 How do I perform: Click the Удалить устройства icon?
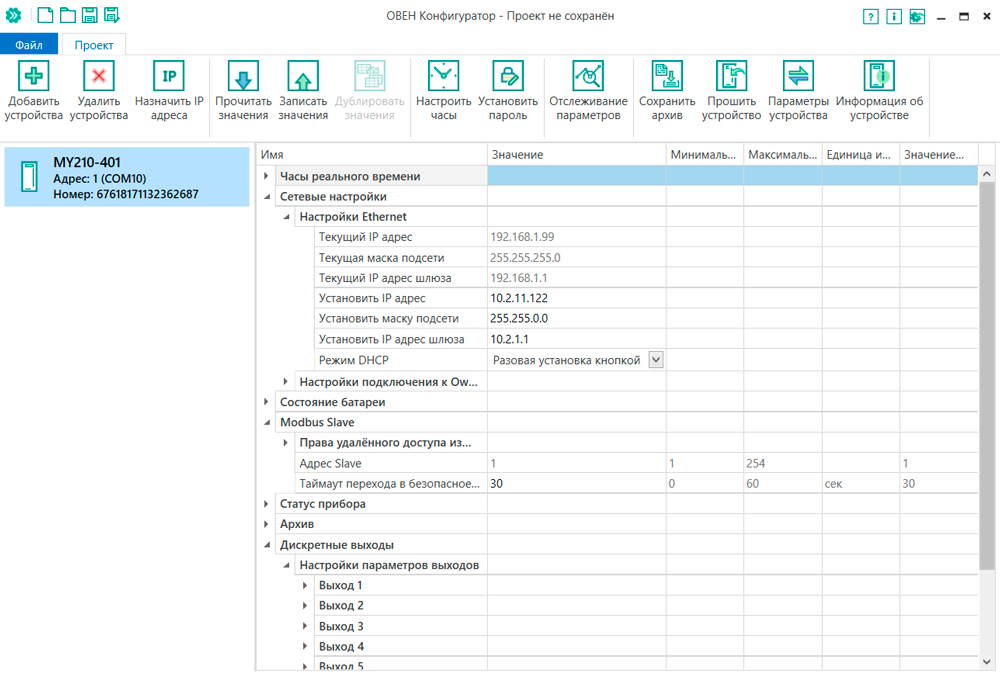(x=98, y=77)
